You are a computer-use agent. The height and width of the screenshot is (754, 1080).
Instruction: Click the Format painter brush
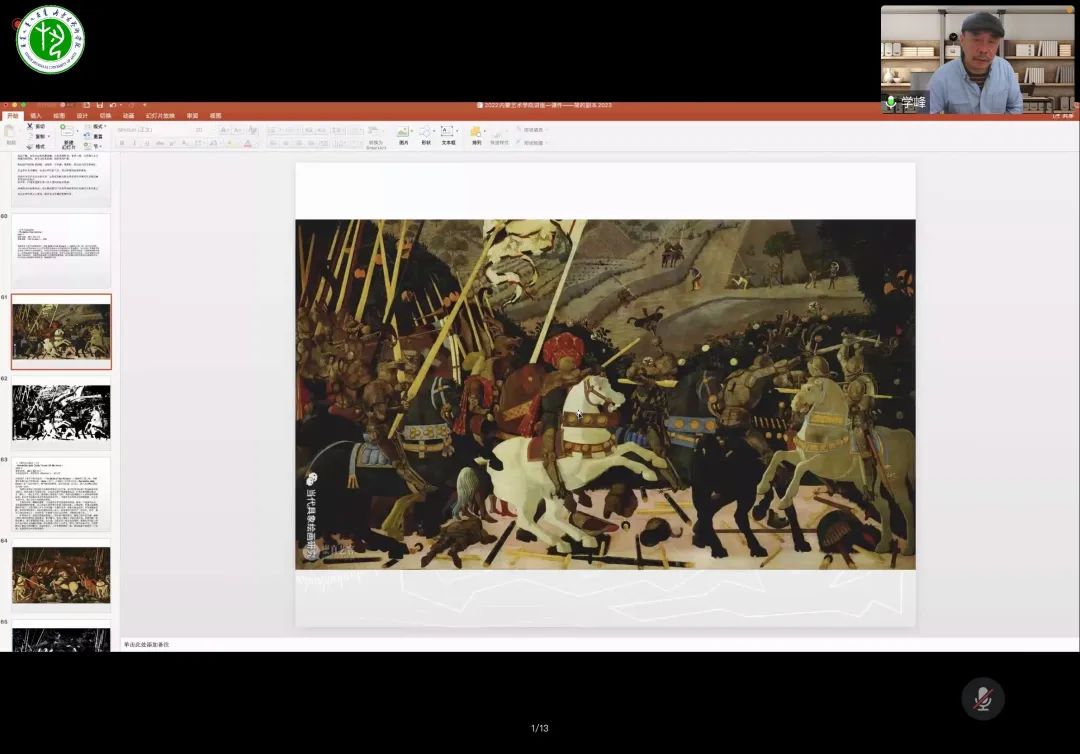coord(30,147)
